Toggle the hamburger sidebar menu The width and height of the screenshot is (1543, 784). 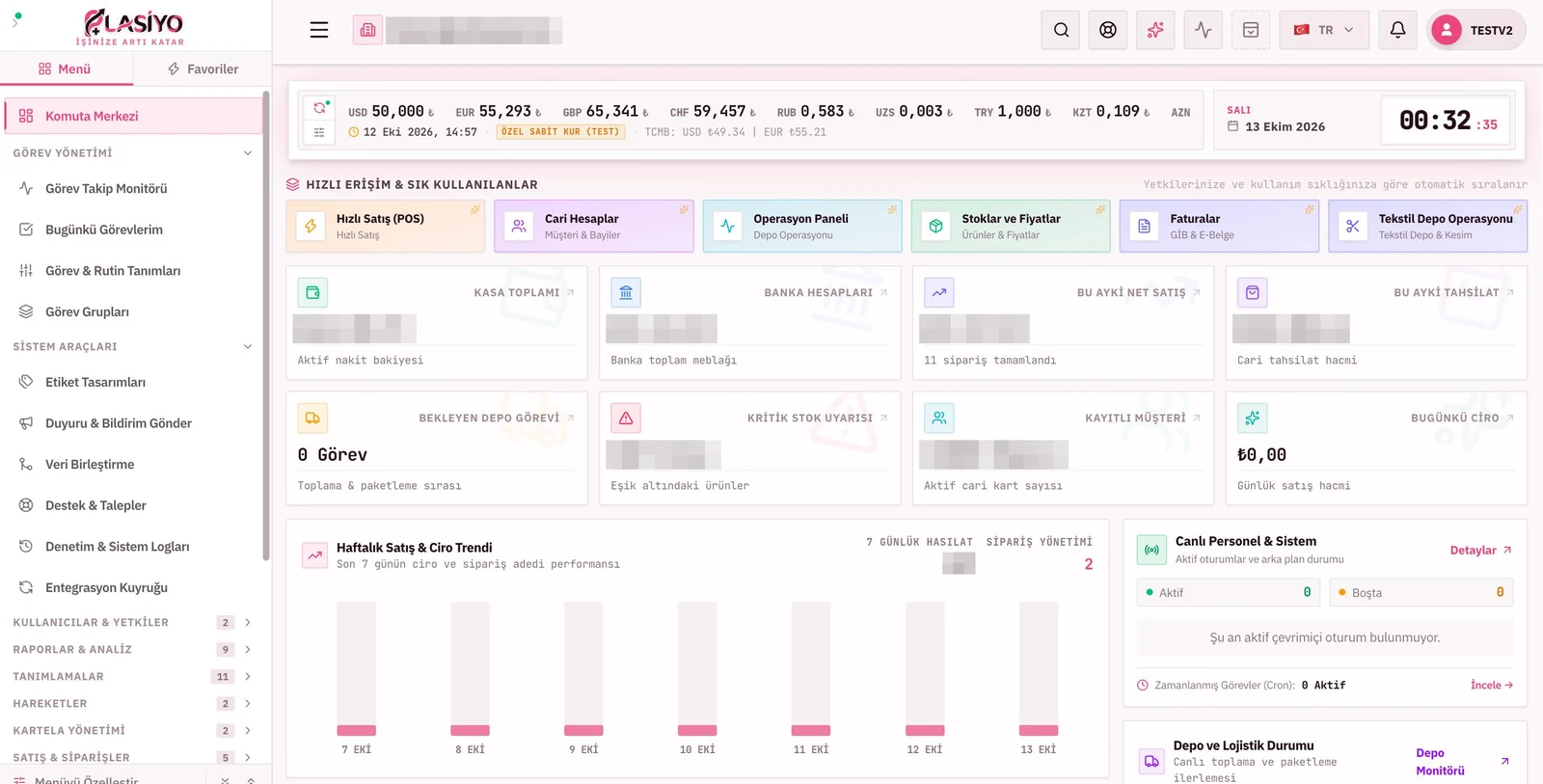point(319,30)
